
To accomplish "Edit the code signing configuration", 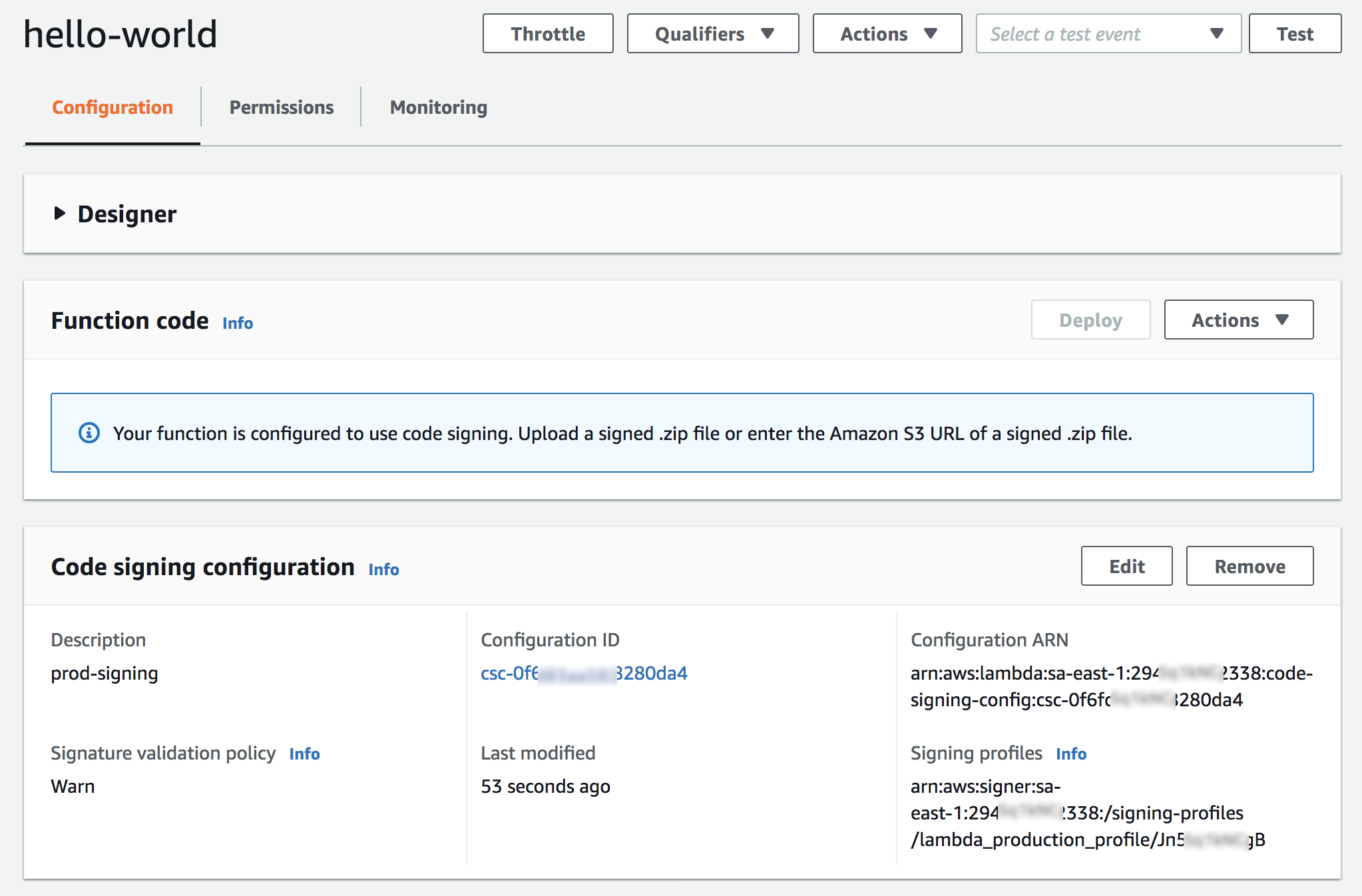I will [1126, 566].
